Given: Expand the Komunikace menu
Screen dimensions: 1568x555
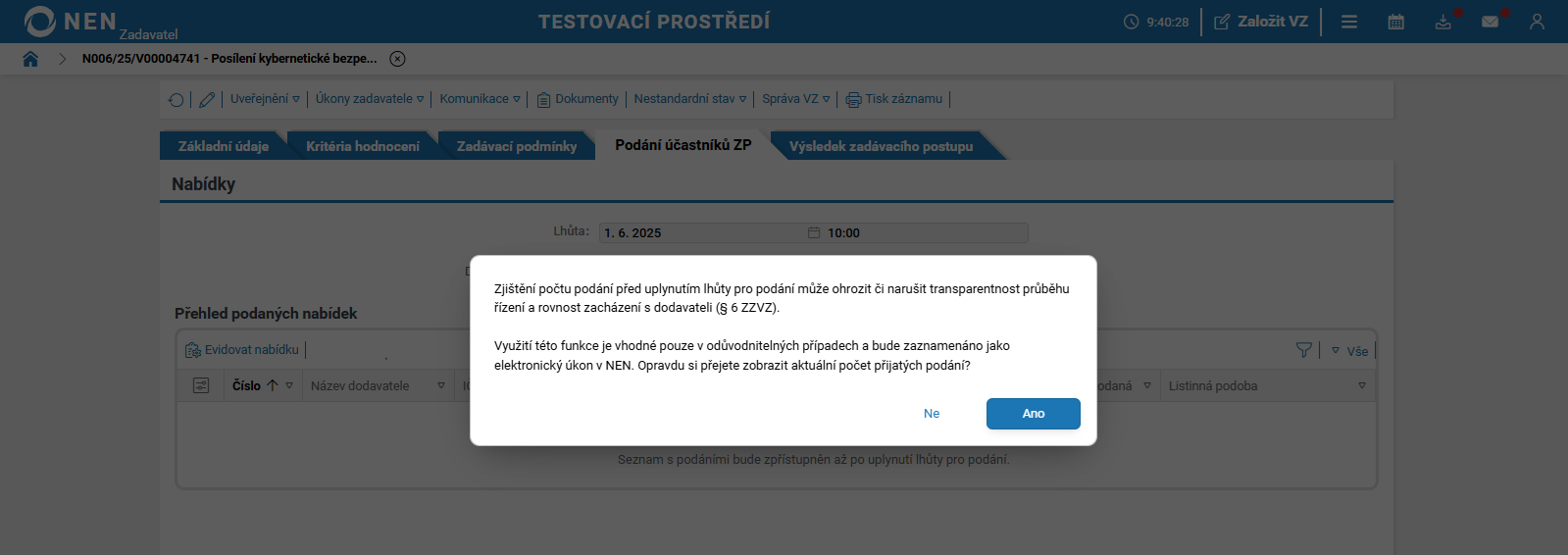Looking at the screenshot, I should tap(480, 99).
